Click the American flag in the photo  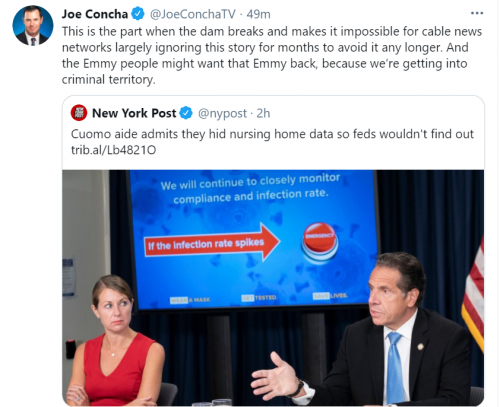point(473,295)
